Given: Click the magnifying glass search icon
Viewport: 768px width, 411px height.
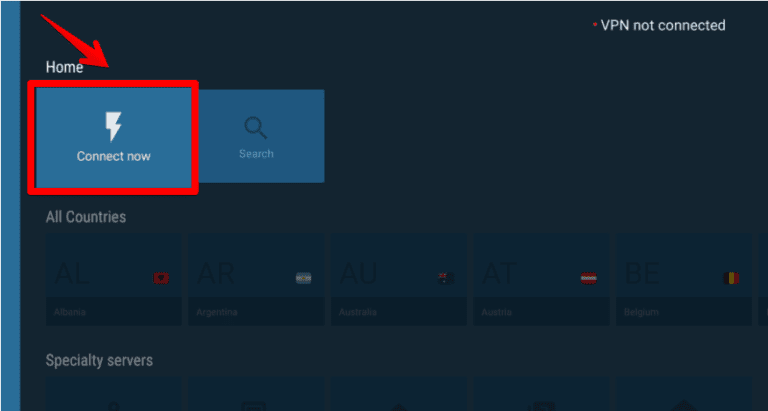Looking at the screenshot, I should point(256,128).
